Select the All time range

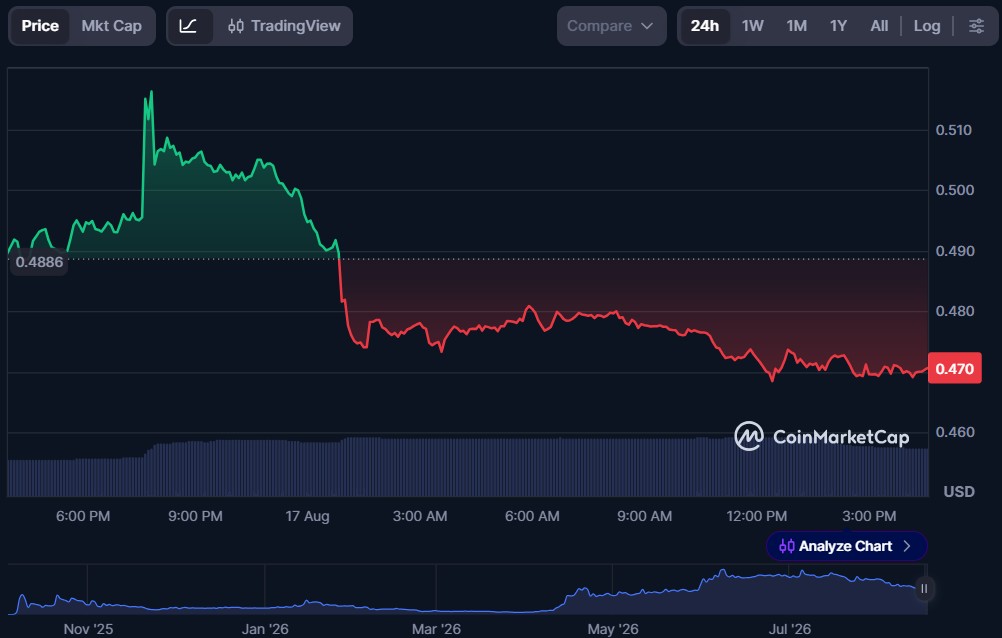coord(879,26)
